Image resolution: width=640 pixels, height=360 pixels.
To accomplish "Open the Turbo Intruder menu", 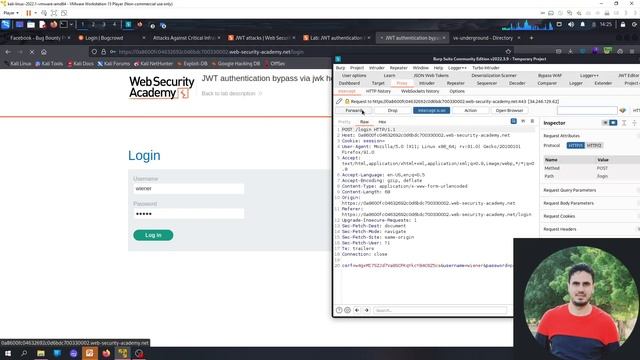I will [486, 68].
